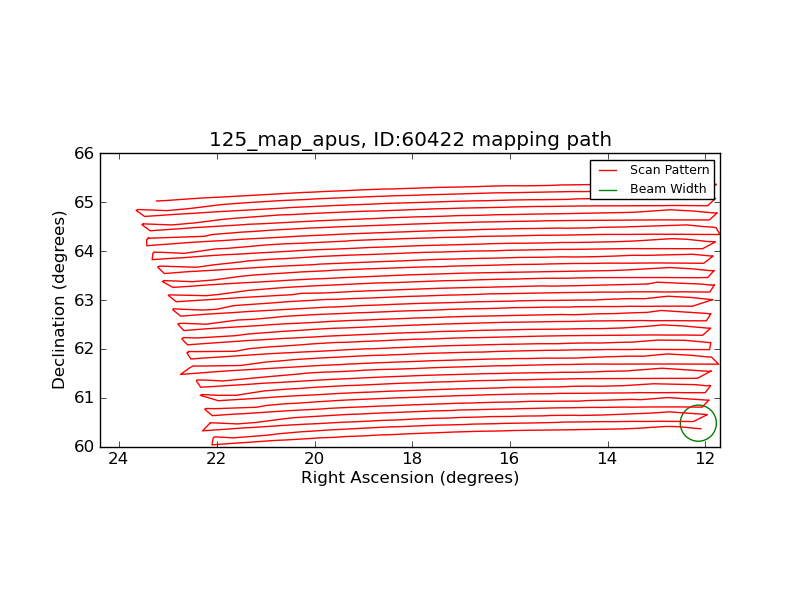This screenshot has width=800, height=600.
Task: Select the 'Scan Pattern' legend label
Action: [669, 170]
